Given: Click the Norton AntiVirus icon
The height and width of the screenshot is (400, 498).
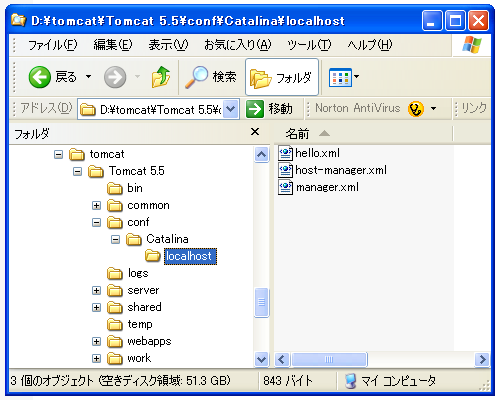Looking at the screenshot, I should tap(416, 109).
